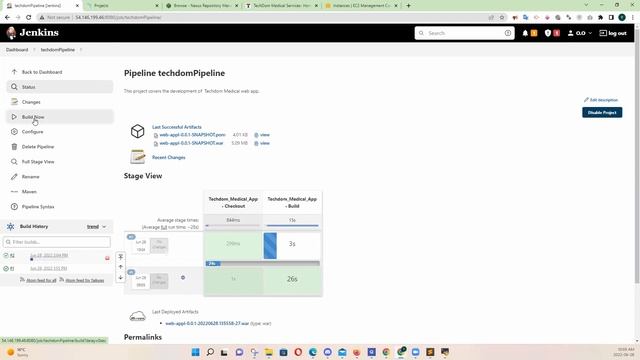Click the Last Deployed Artifacts cloud icon
This screenshot has width=640, height=360.
click(x=138, y=316)
